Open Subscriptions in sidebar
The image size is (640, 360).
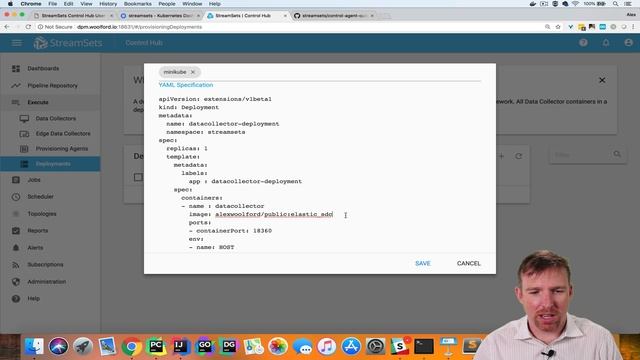[45, 264]
